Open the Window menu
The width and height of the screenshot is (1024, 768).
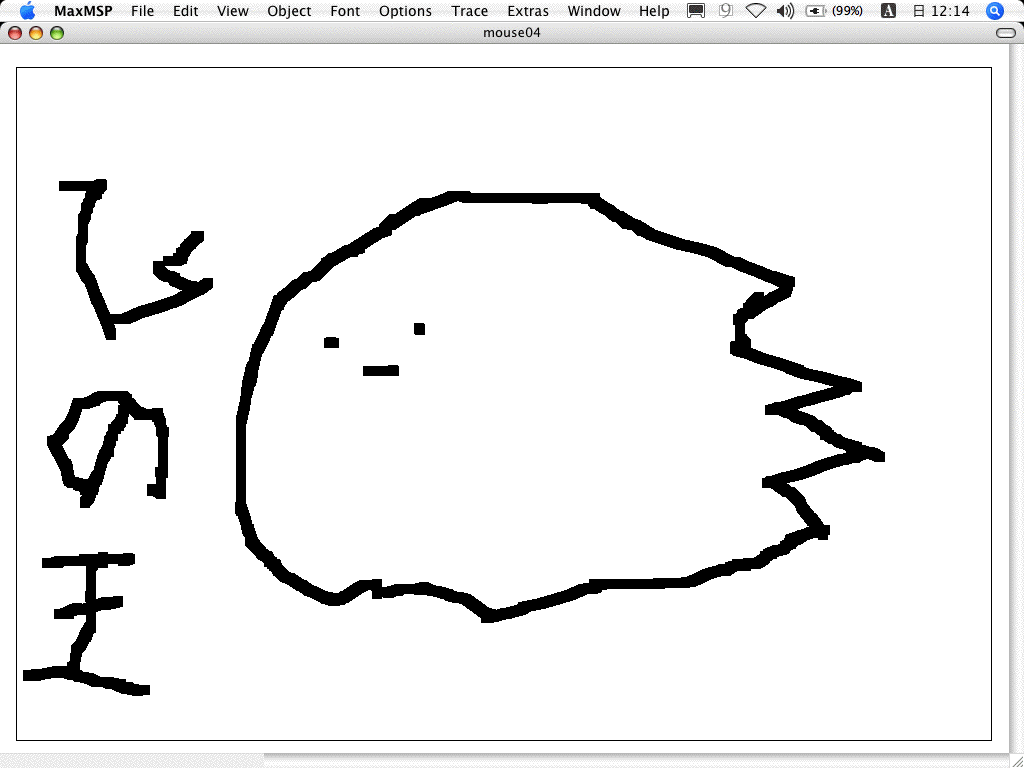[594, 11]
